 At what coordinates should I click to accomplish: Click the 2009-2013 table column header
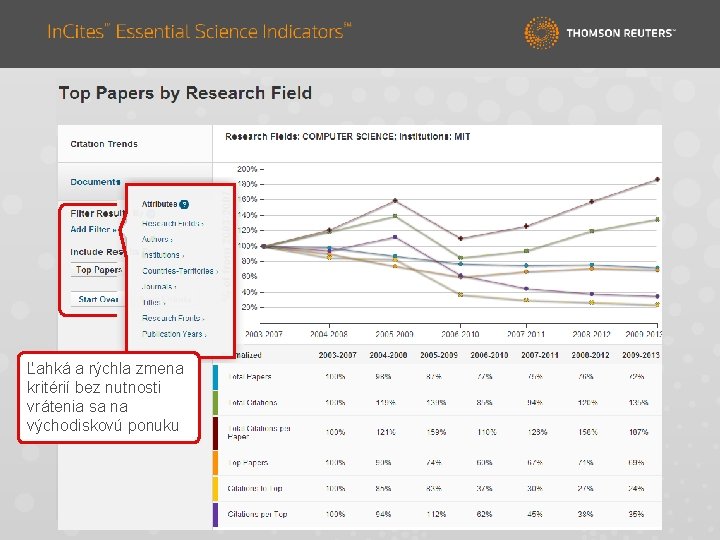click(641, 355)
